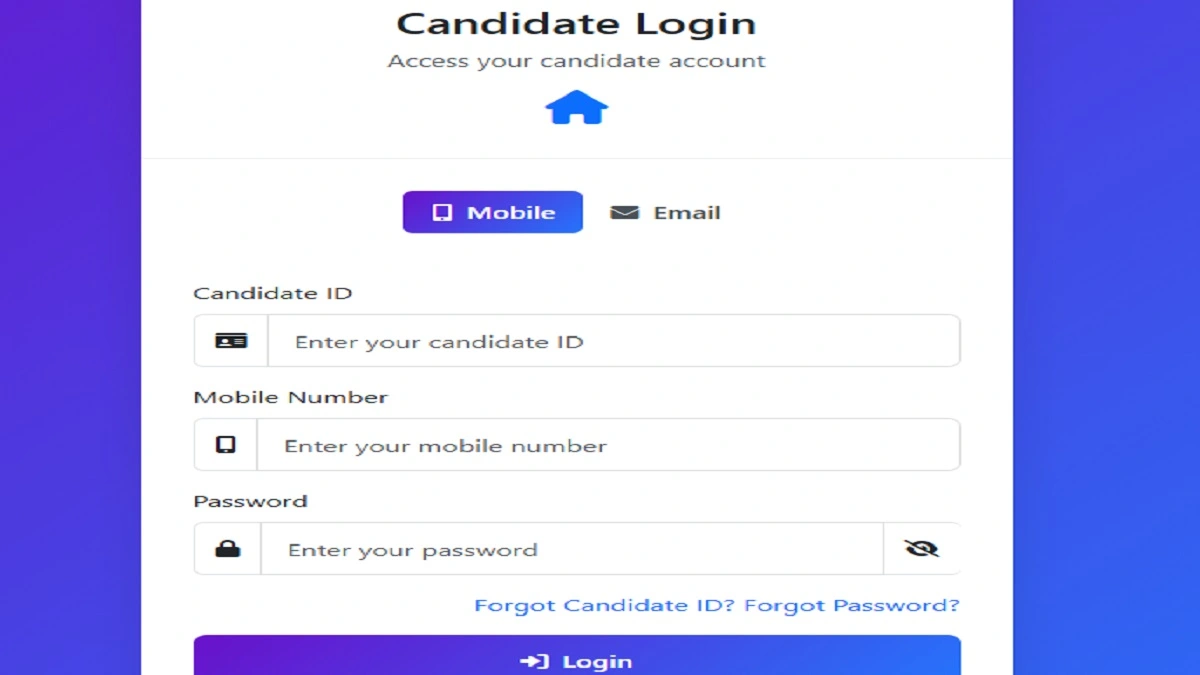The image size is (1200, 675).
Task: Select the phone icon in mobile number field
Action: (227, 444)
